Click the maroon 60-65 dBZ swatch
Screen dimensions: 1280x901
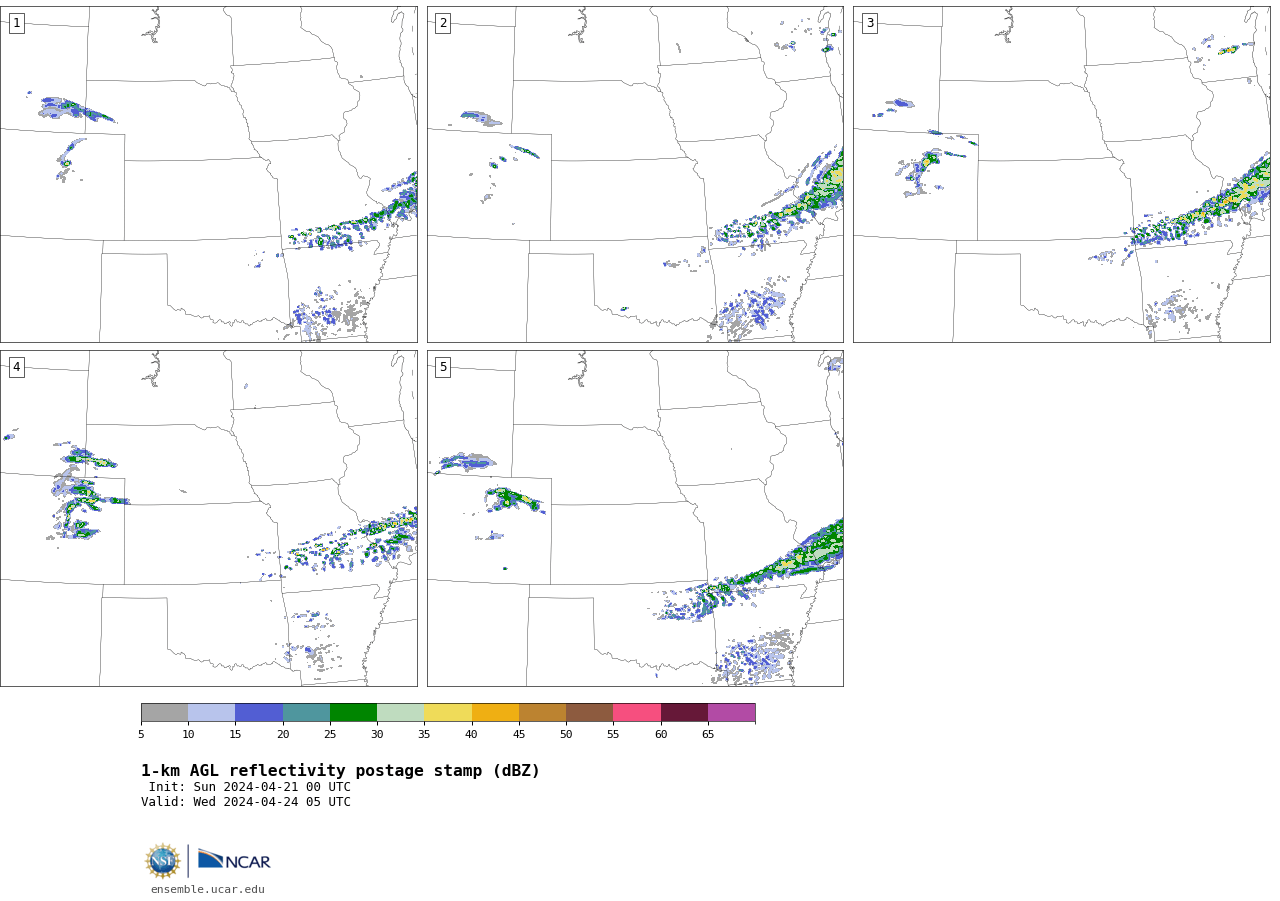point(684,712)
